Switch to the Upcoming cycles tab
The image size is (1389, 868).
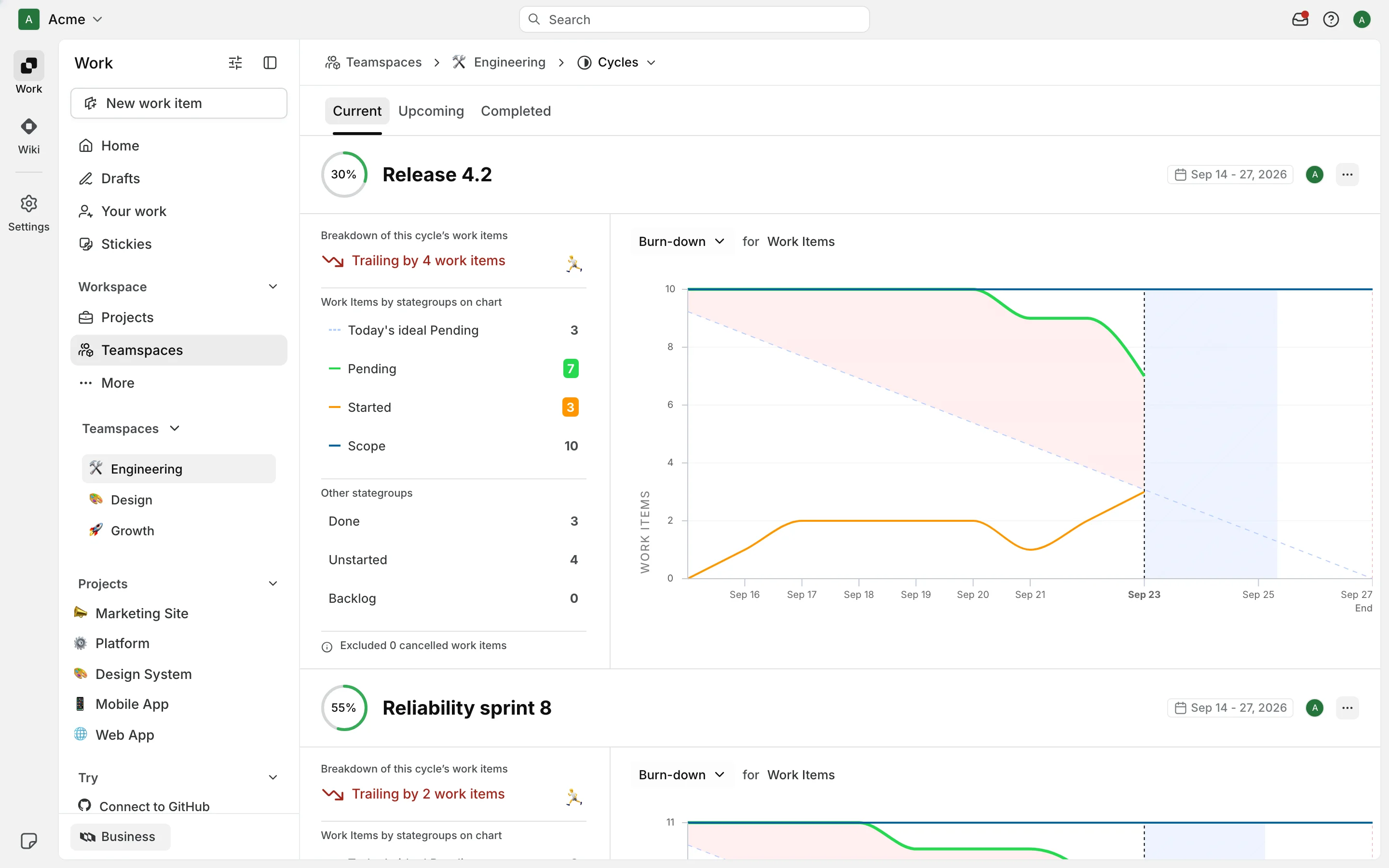point(431,111)
